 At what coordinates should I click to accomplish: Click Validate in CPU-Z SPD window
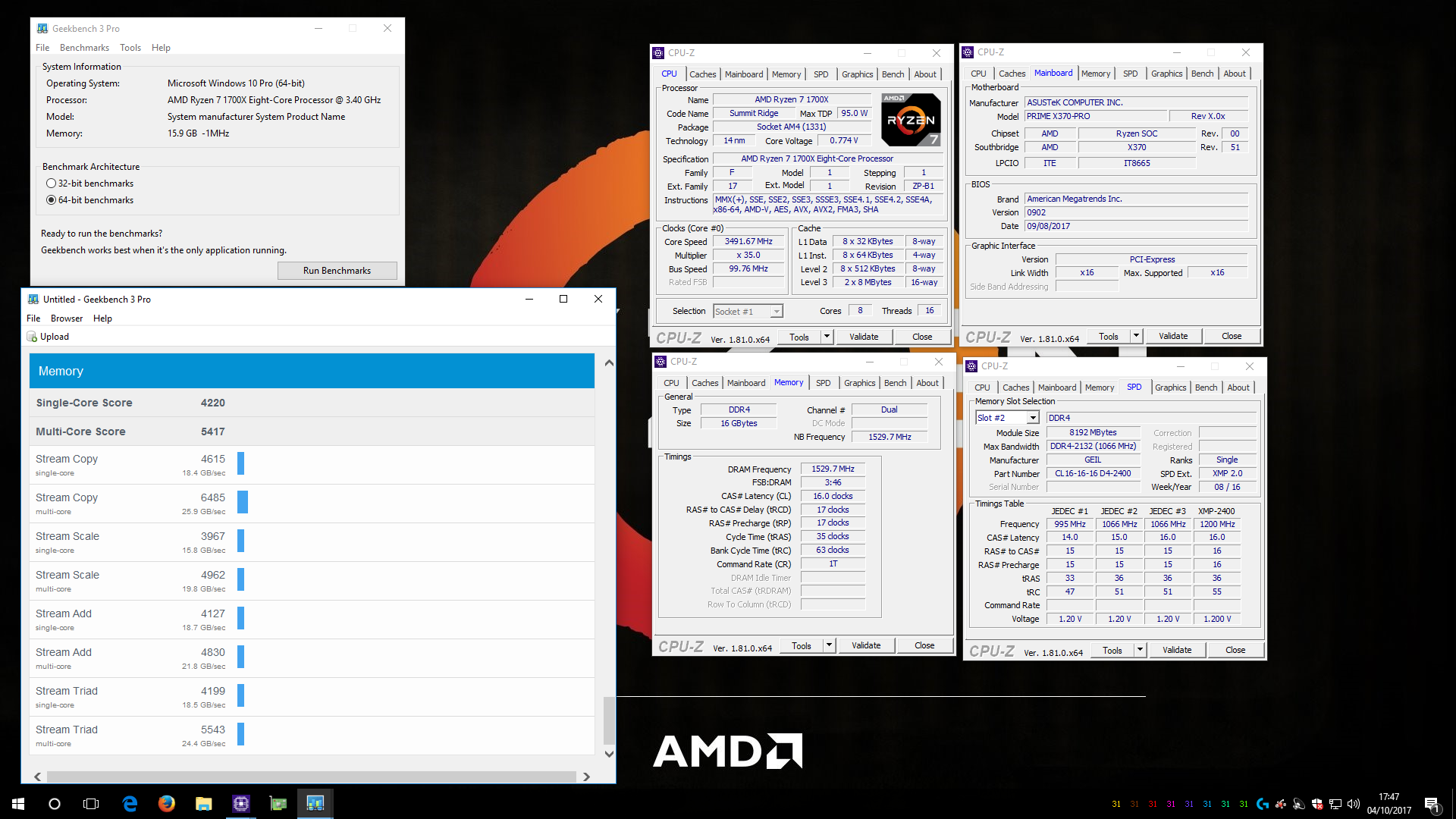tap(1177, 650)
